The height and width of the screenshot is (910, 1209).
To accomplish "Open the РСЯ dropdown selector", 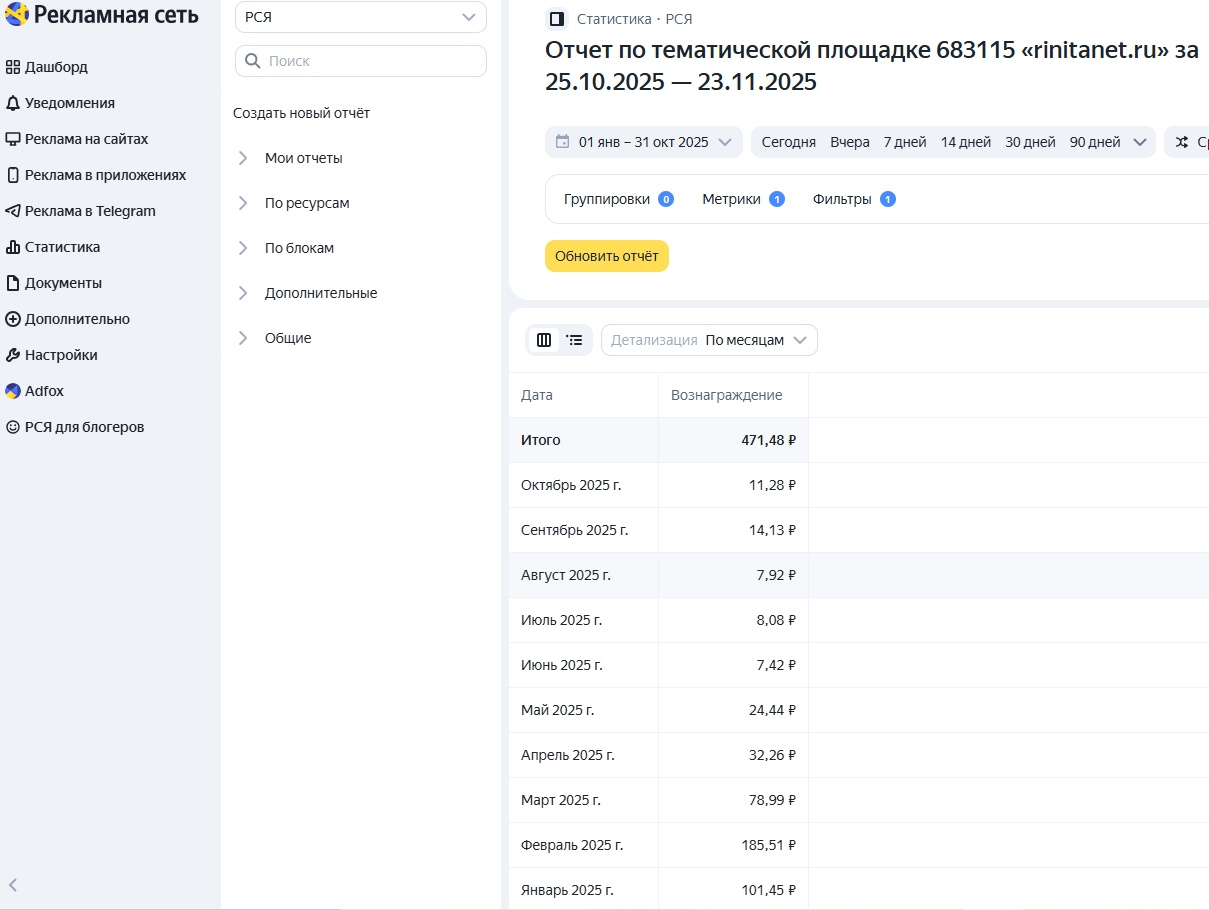I will [x=360, y=17].
